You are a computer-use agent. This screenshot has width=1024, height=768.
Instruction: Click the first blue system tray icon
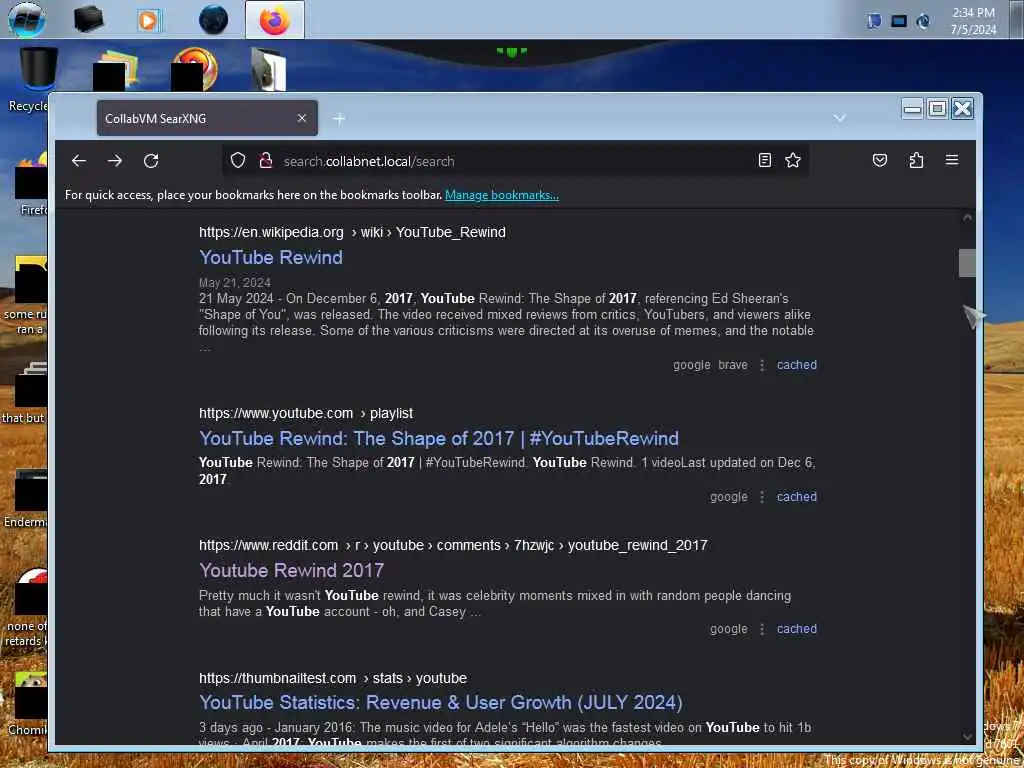pyautogui.click(x=874, y=21)
